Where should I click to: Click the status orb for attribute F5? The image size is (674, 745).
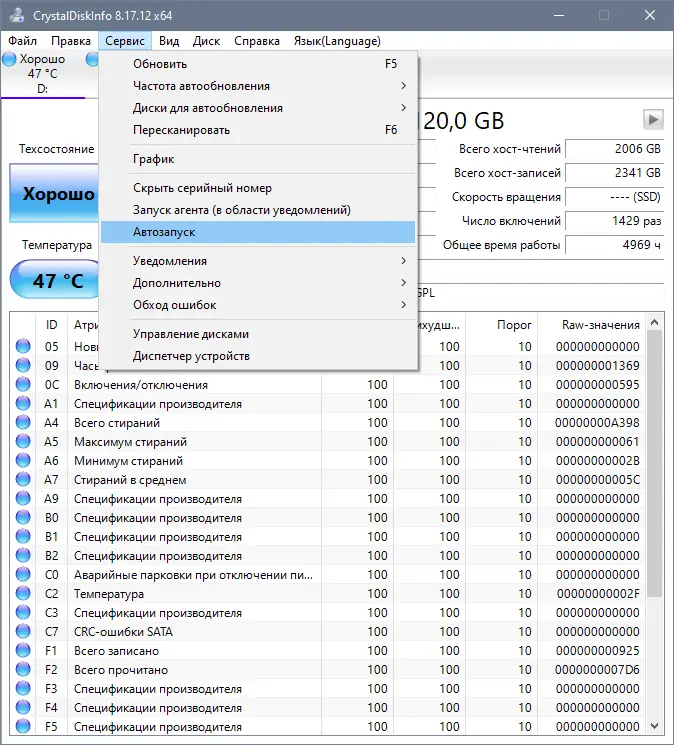coord(23,726)
